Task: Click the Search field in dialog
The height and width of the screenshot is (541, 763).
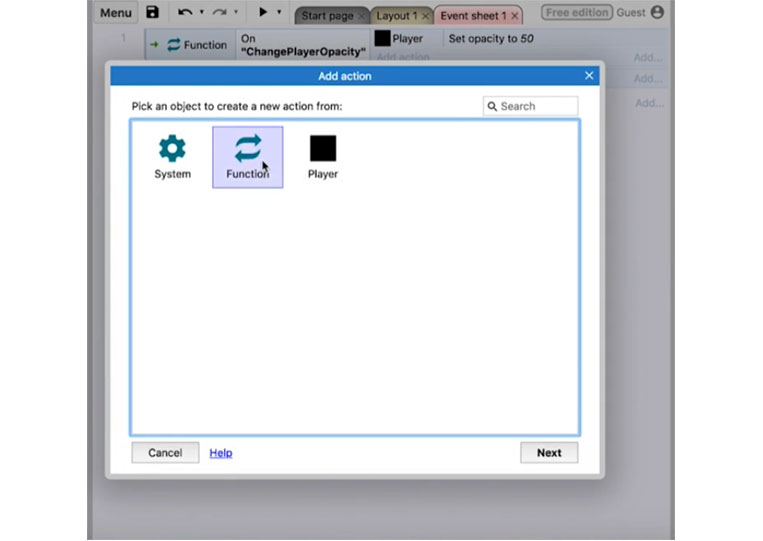Action: tap(530, 106)
